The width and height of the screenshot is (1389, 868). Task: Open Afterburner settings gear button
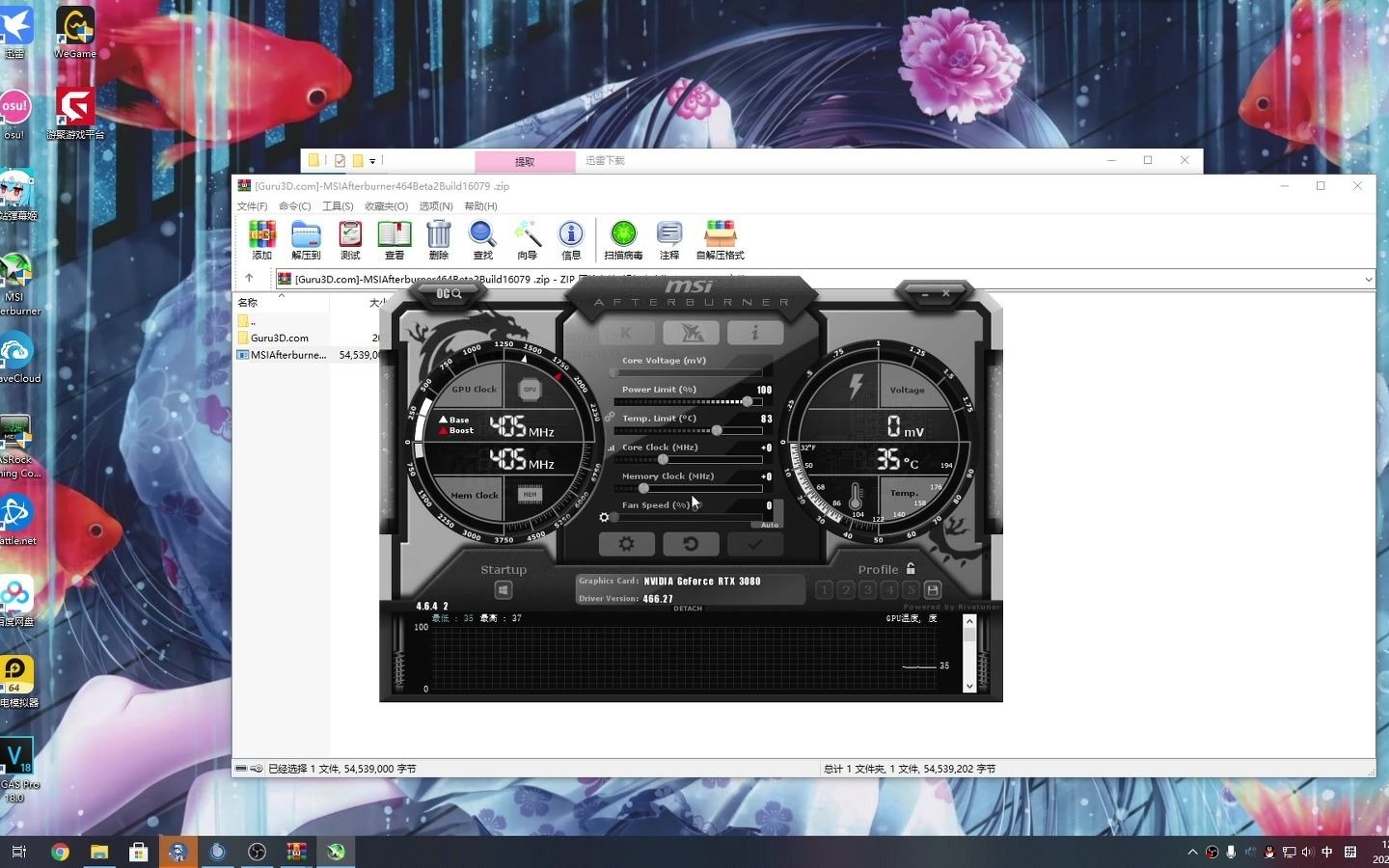coord(626,544)
